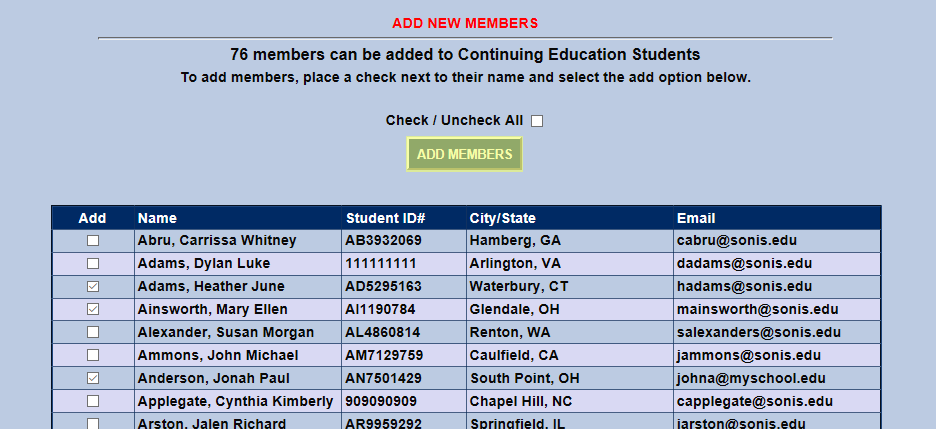Check the box for Abru, Carrissa Whitney

click(93, 241)
